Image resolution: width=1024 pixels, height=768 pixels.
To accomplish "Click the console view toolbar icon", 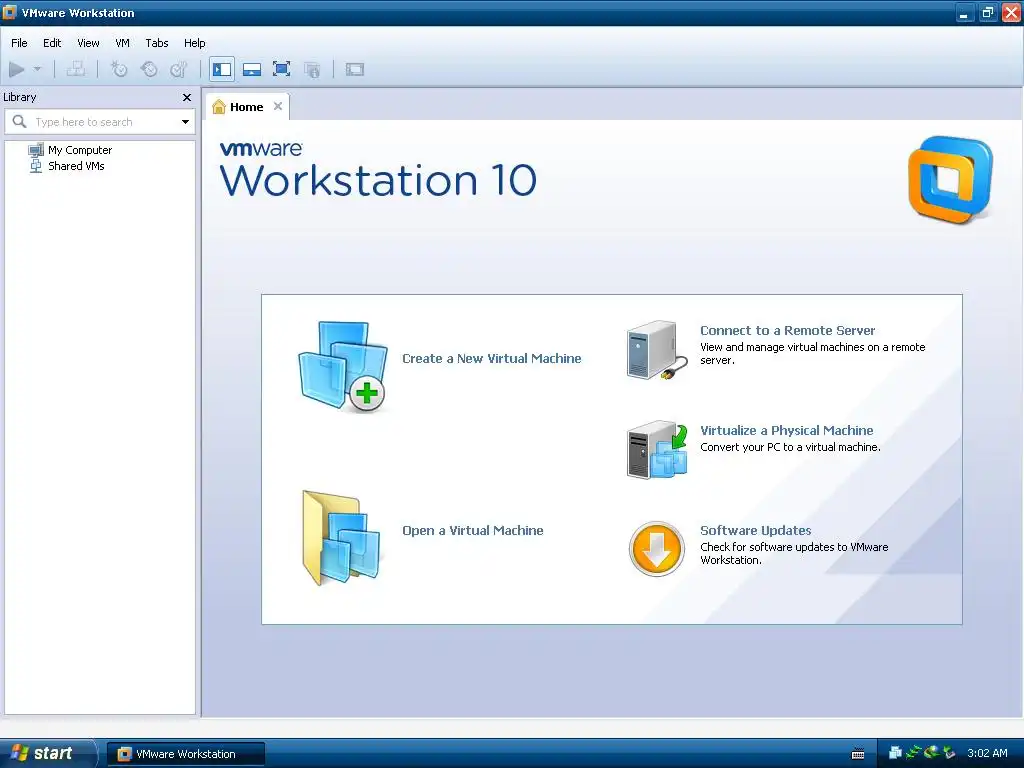I will pyautogui.click(x=355, y=69).
